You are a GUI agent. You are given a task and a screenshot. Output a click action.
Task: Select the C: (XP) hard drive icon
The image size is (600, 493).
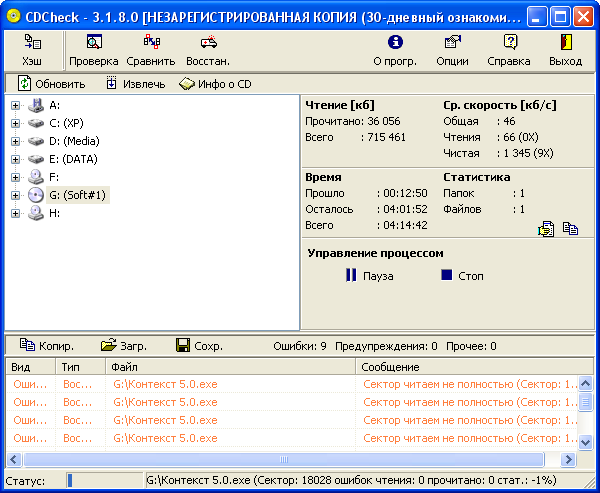click(36, 123)
